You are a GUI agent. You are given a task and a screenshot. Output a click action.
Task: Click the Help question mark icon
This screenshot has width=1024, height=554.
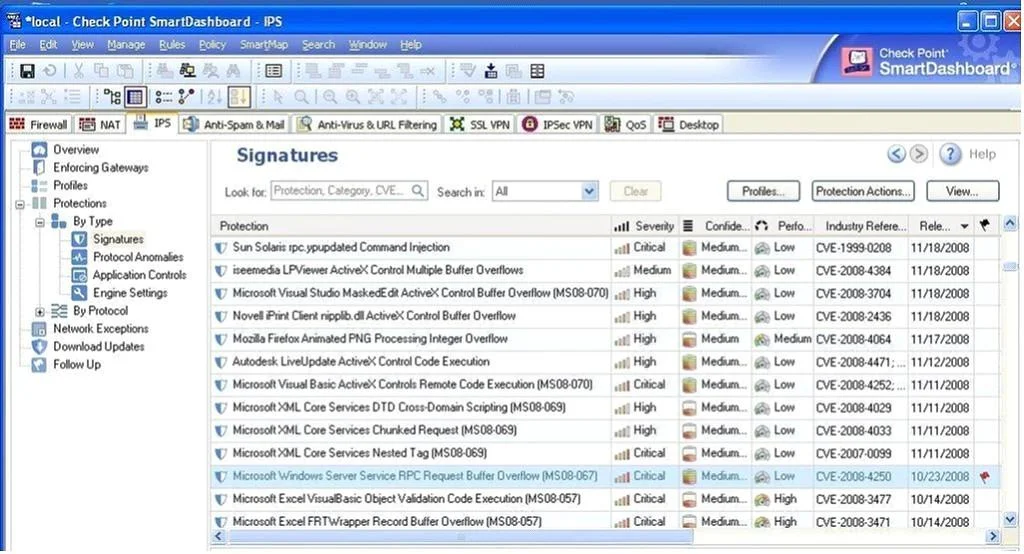coord(950,155)
